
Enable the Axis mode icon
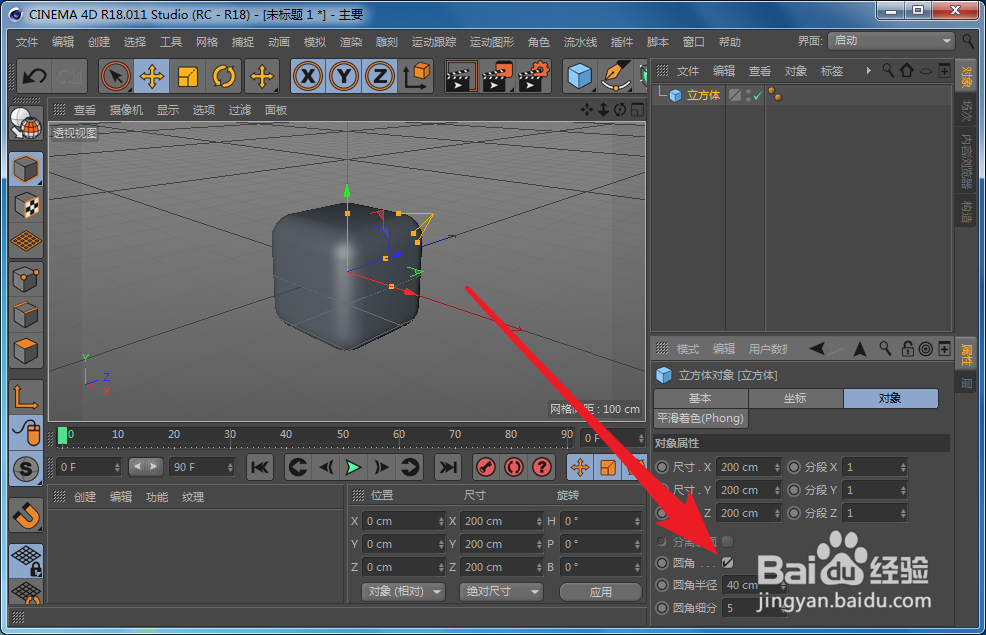[26, 396]
